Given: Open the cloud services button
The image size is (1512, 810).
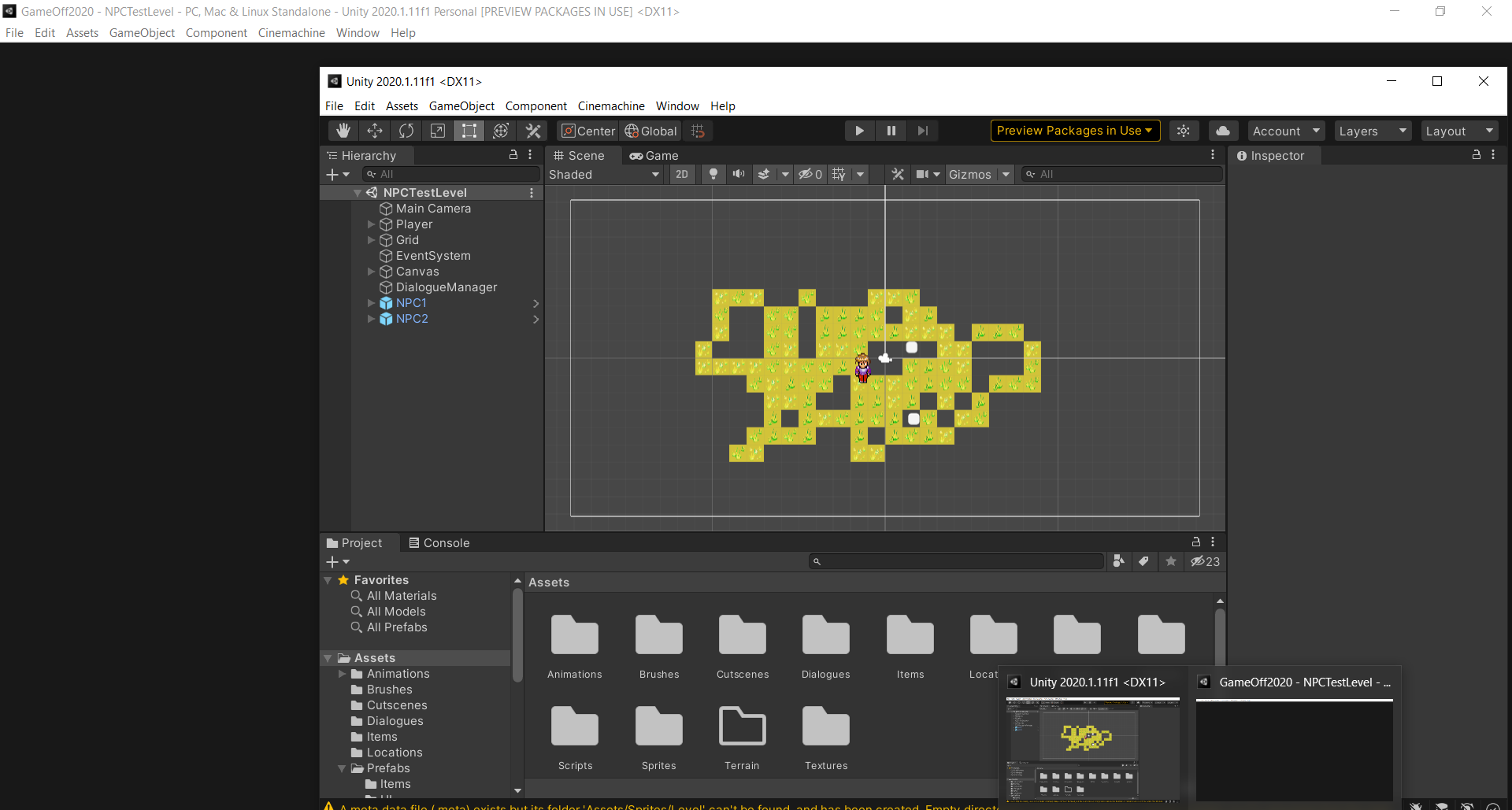Looking at the screenshot, I should point(1223,131).
